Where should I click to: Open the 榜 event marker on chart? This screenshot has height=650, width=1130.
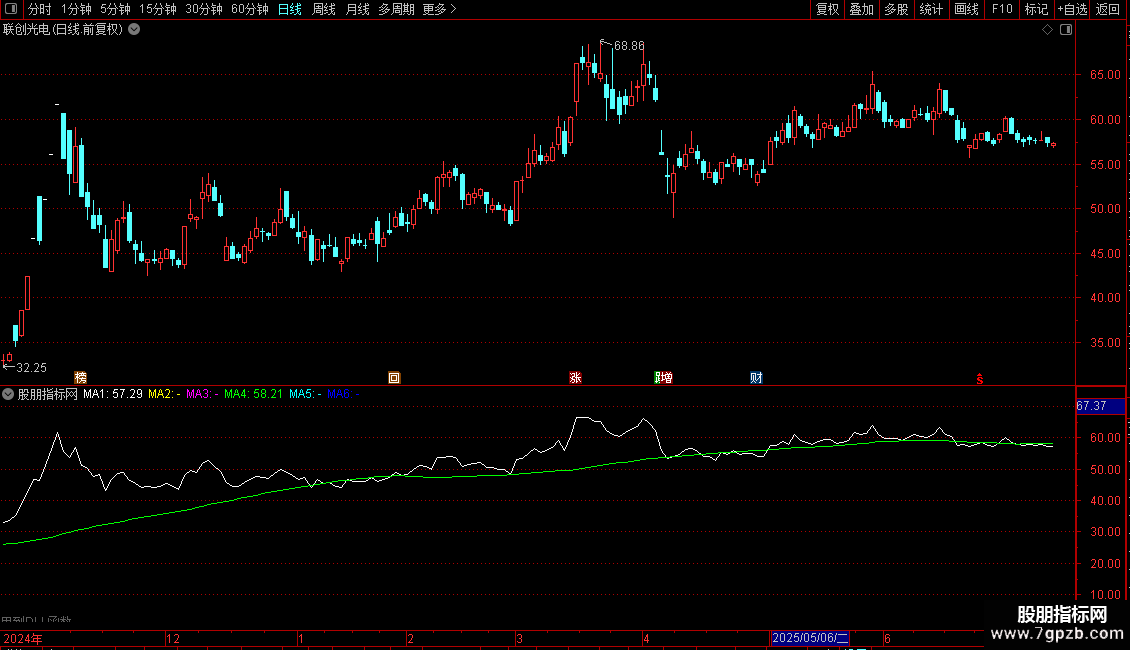(80, 378)
